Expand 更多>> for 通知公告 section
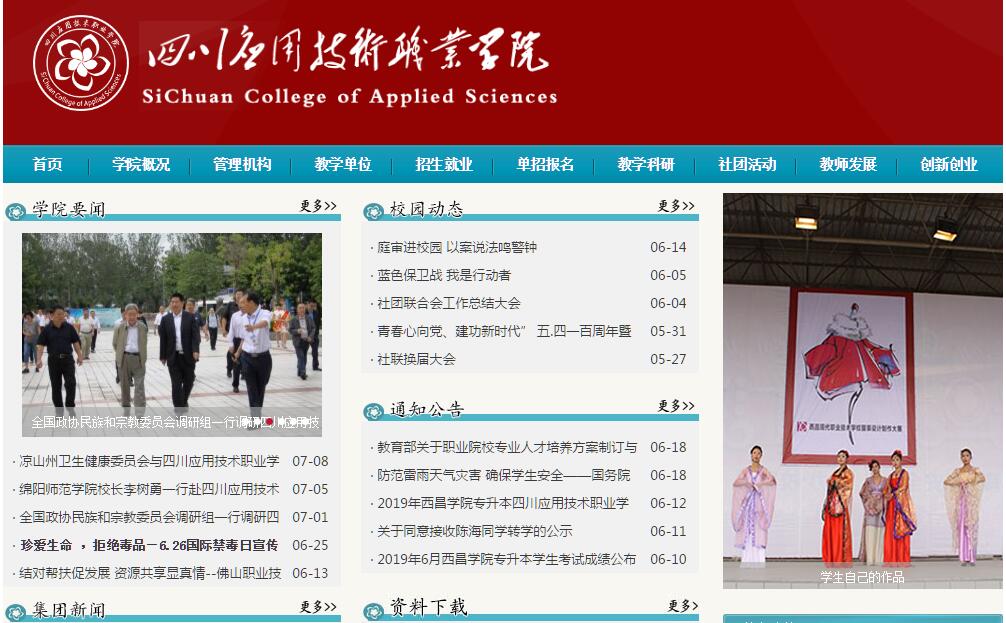The width and height of the screenshot is (1006, 623). click(676, 406)
